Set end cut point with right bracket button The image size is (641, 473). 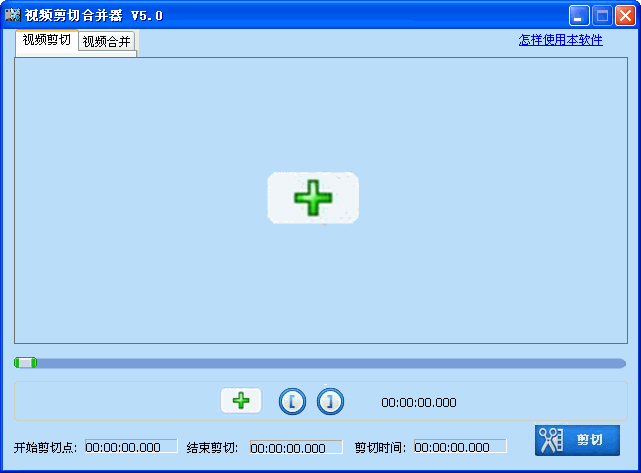330,401
